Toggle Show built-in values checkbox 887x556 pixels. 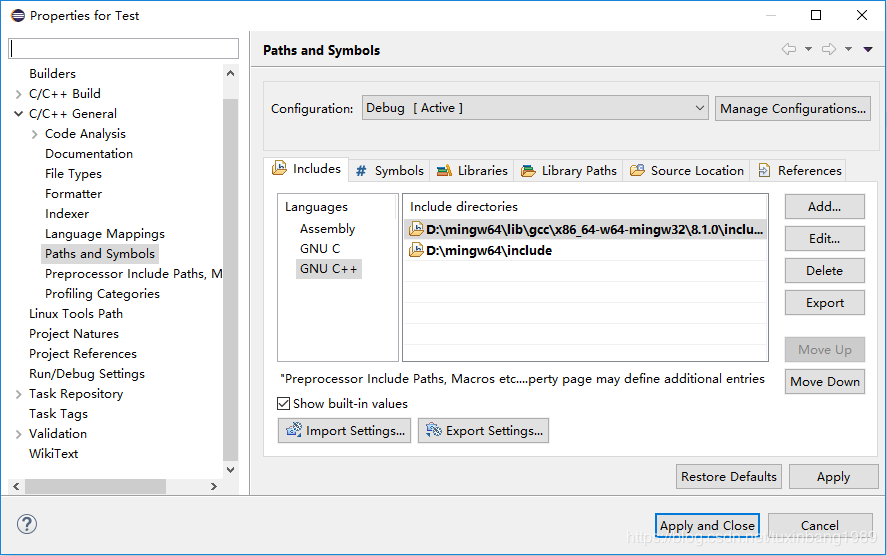(x=284, y=404)
